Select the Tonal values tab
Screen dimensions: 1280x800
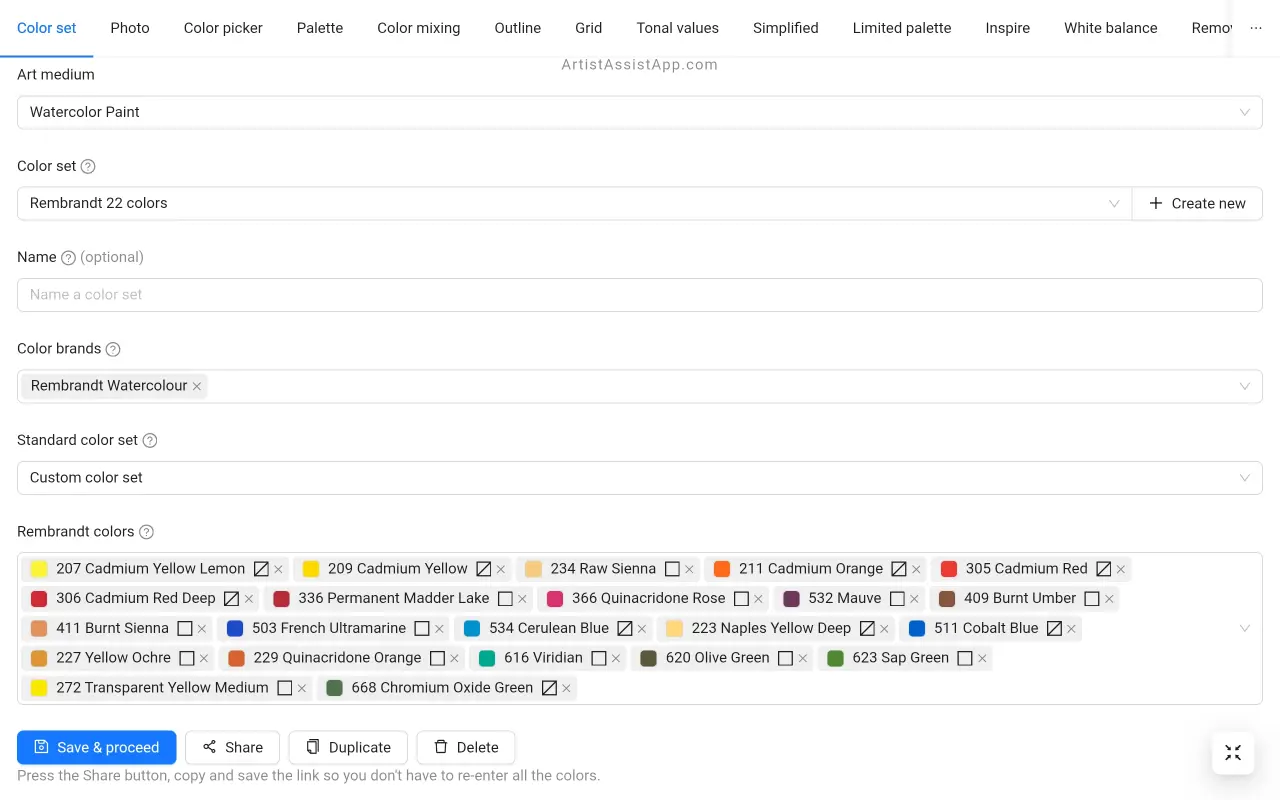click(678, 28)
